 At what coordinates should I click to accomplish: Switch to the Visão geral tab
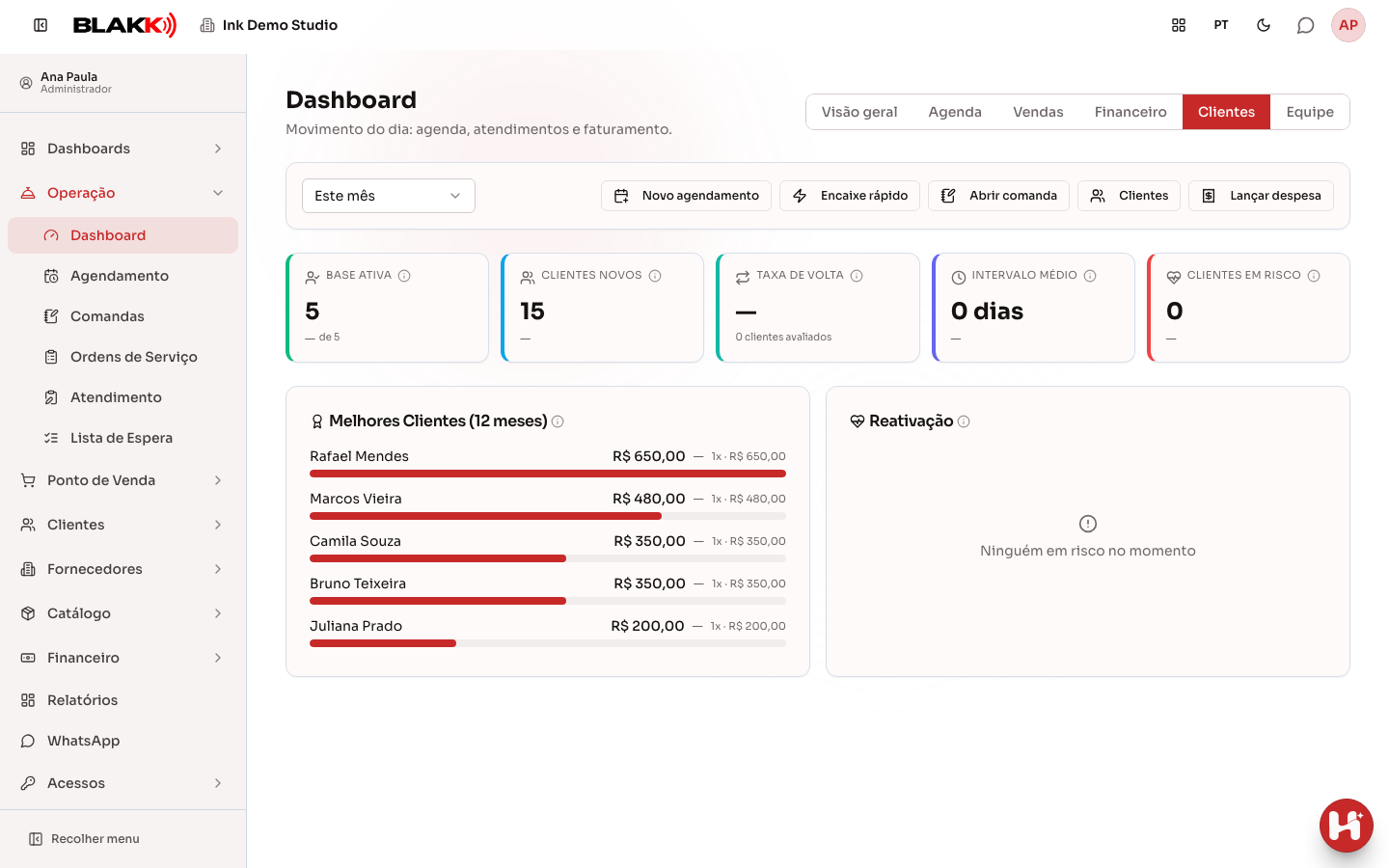(859, 112)
